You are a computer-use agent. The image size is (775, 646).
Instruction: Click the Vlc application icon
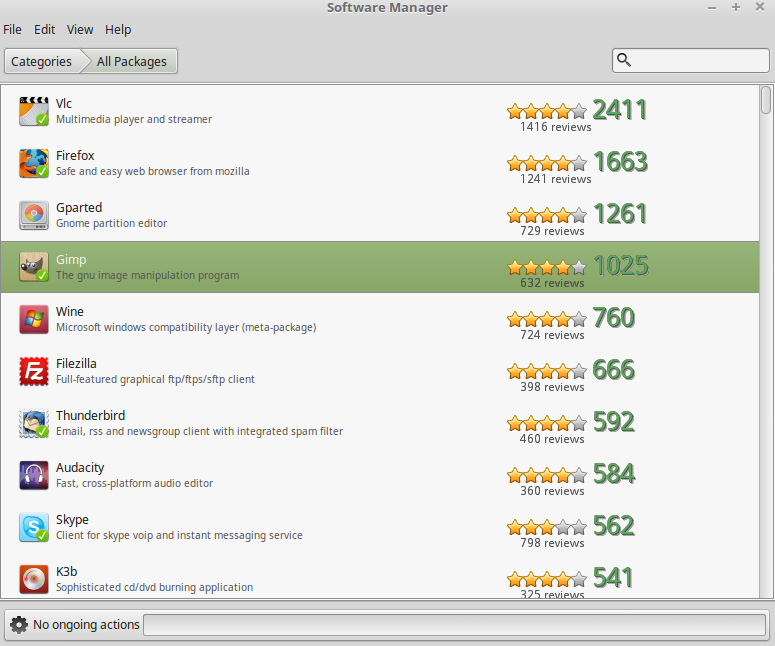point(34,111)
